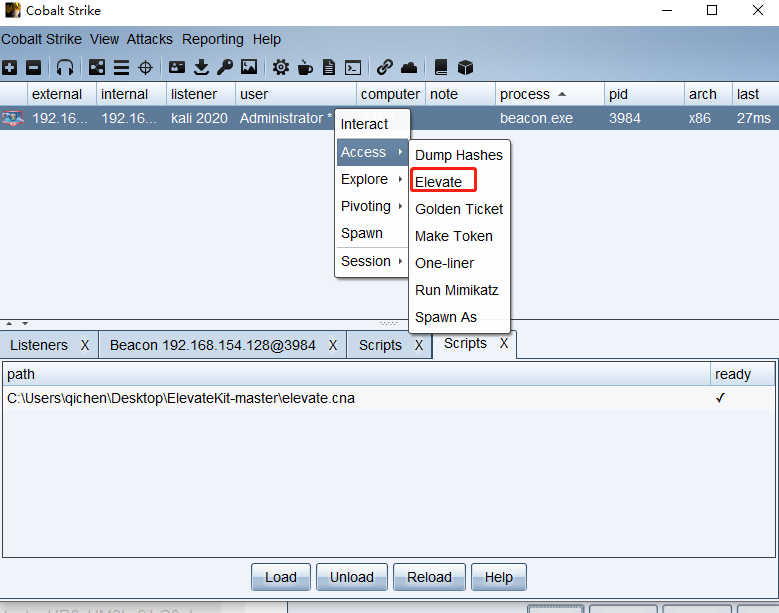
Task: Click the terminal scripted web delivery icon
Action: click(x=353, y=67)
